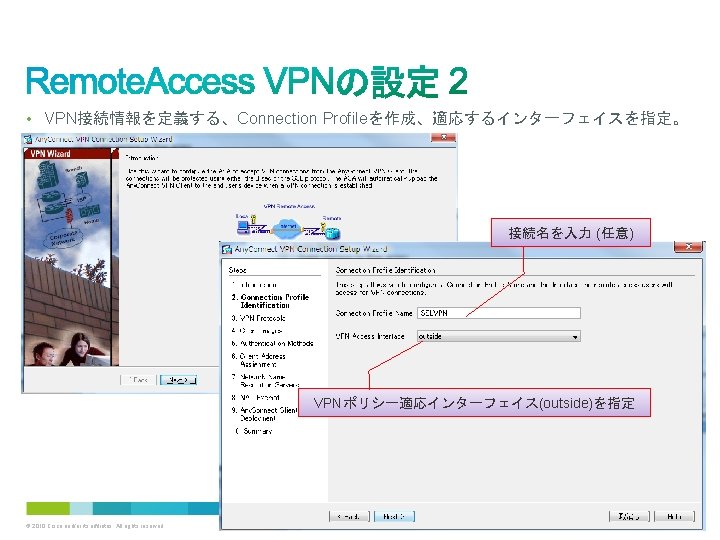Click the VPN Remote Access diagram in rear window
Screen dimensions: 720x540
289,222
